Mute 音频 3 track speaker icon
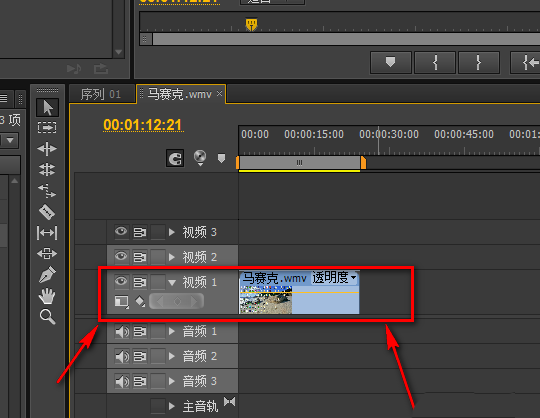Screen dimensions: 540x418 (x=122, y=381)
